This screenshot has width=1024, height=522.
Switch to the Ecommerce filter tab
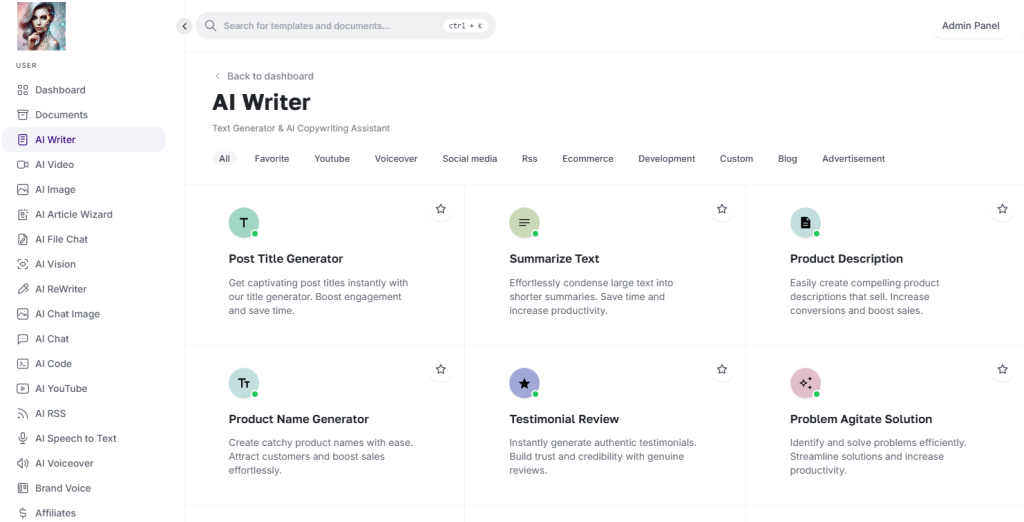tap(588, 159)
